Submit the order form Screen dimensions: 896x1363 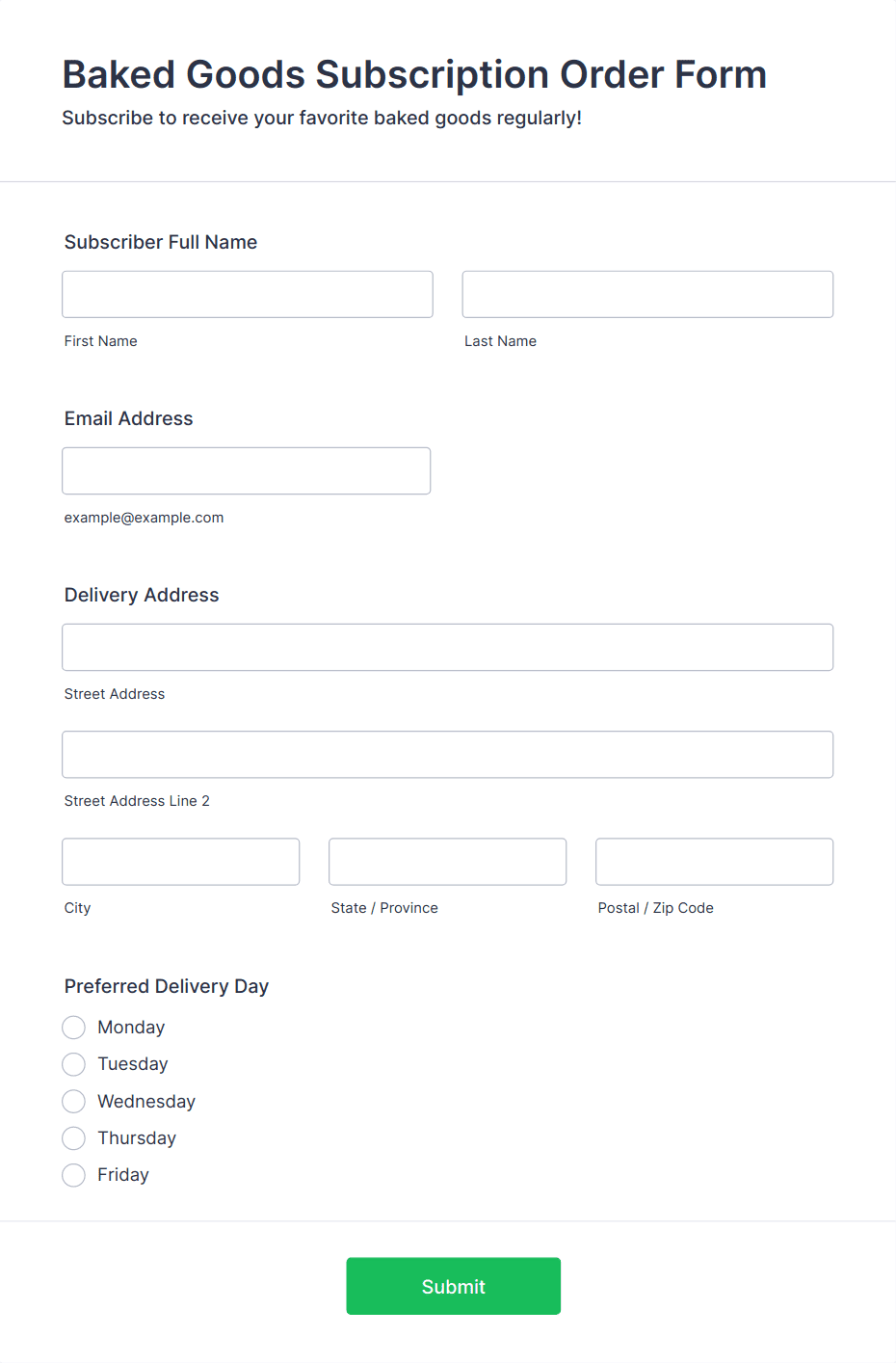[454, 1286]
